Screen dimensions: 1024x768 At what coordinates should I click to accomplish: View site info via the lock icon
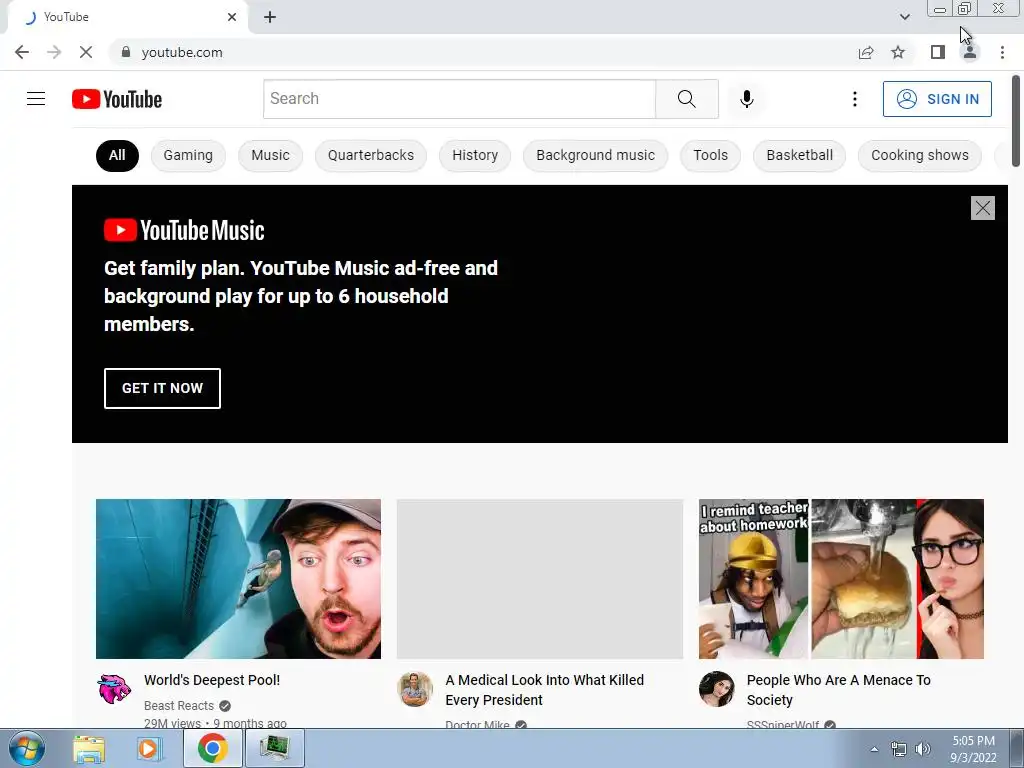click(126, 52)
